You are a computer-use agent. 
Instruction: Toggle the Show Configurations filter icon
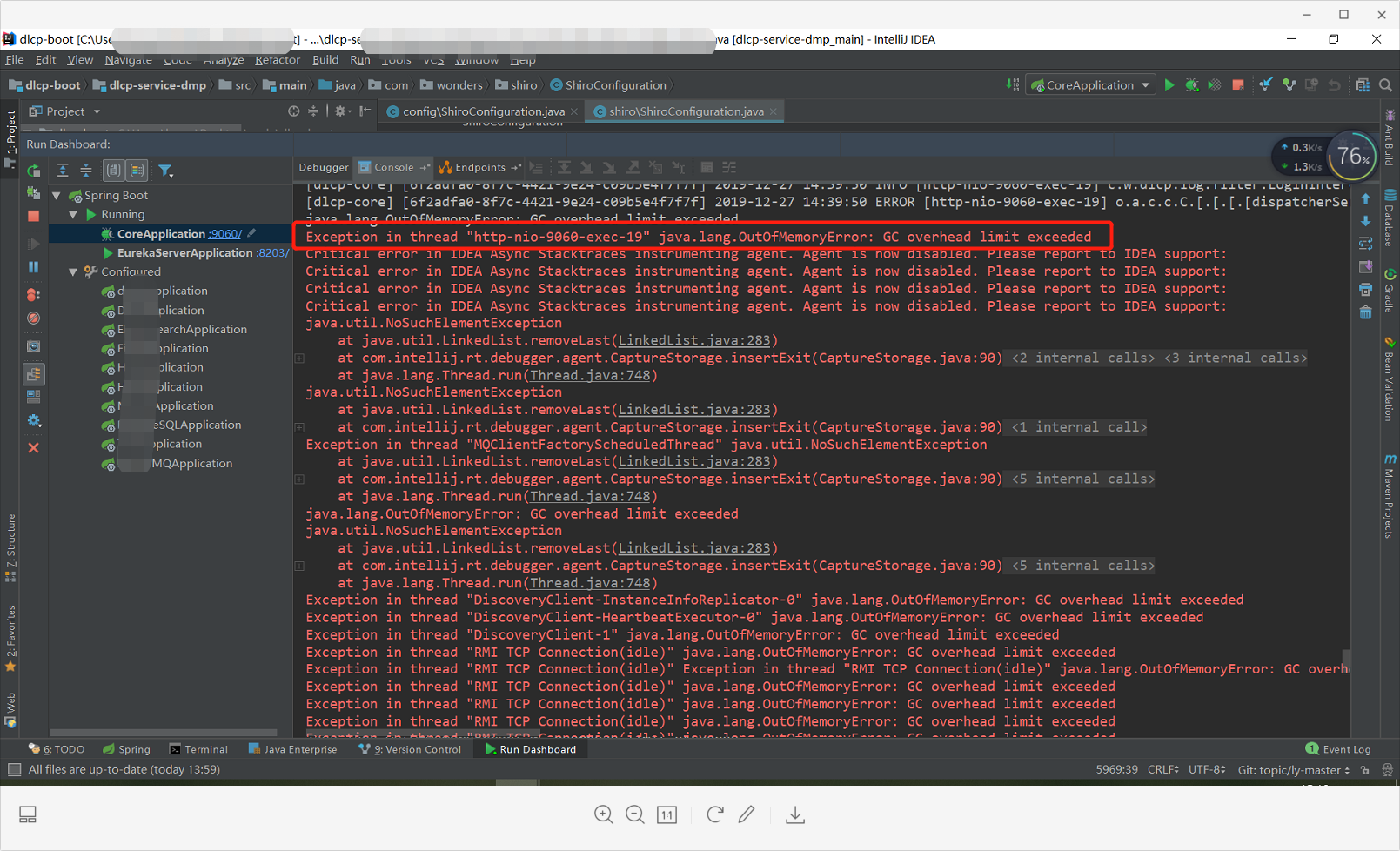114,171
